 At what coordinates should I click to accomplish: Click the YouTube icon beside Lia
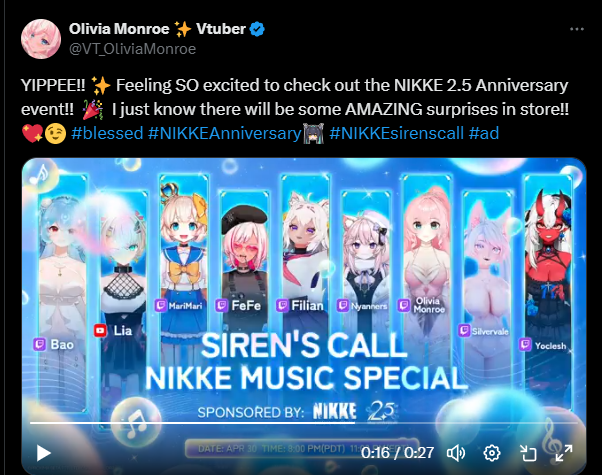100,330
